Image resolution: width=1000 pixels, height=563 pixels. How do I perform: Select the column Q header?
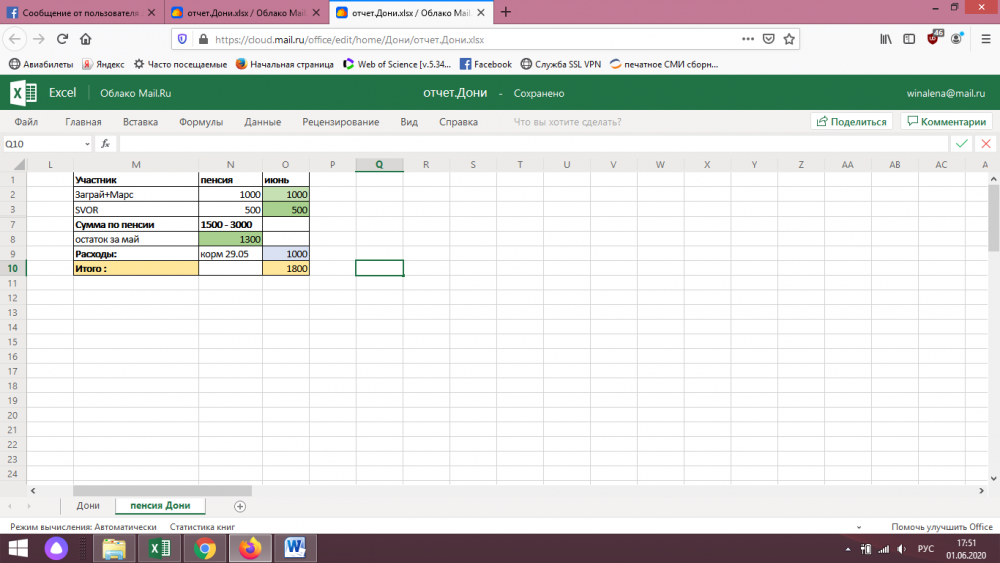pyautogui.click(x=379, y=164)
